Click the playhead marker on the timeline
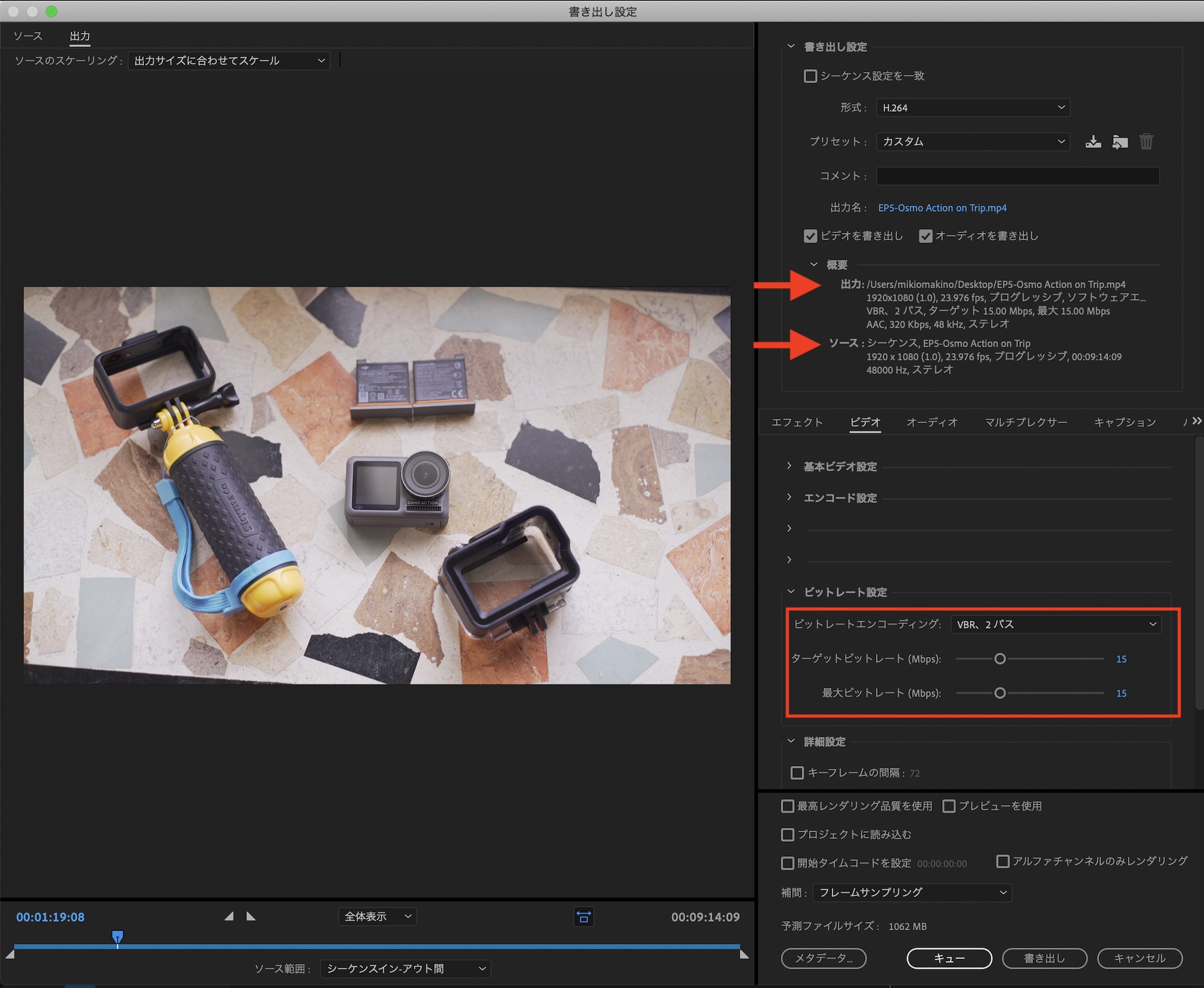1204x988 pixels. coord(117,937)
